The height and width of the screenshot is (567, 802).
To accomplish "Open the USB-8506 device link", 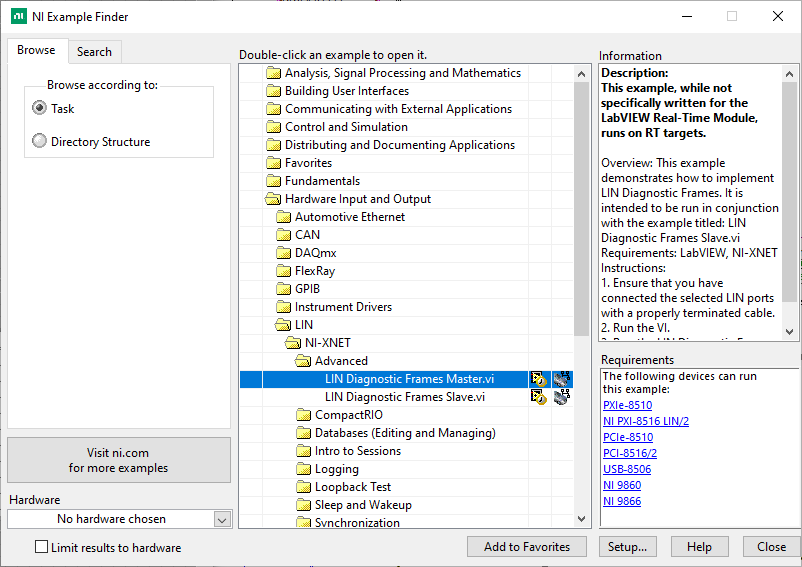I will [x=627, y=469].
